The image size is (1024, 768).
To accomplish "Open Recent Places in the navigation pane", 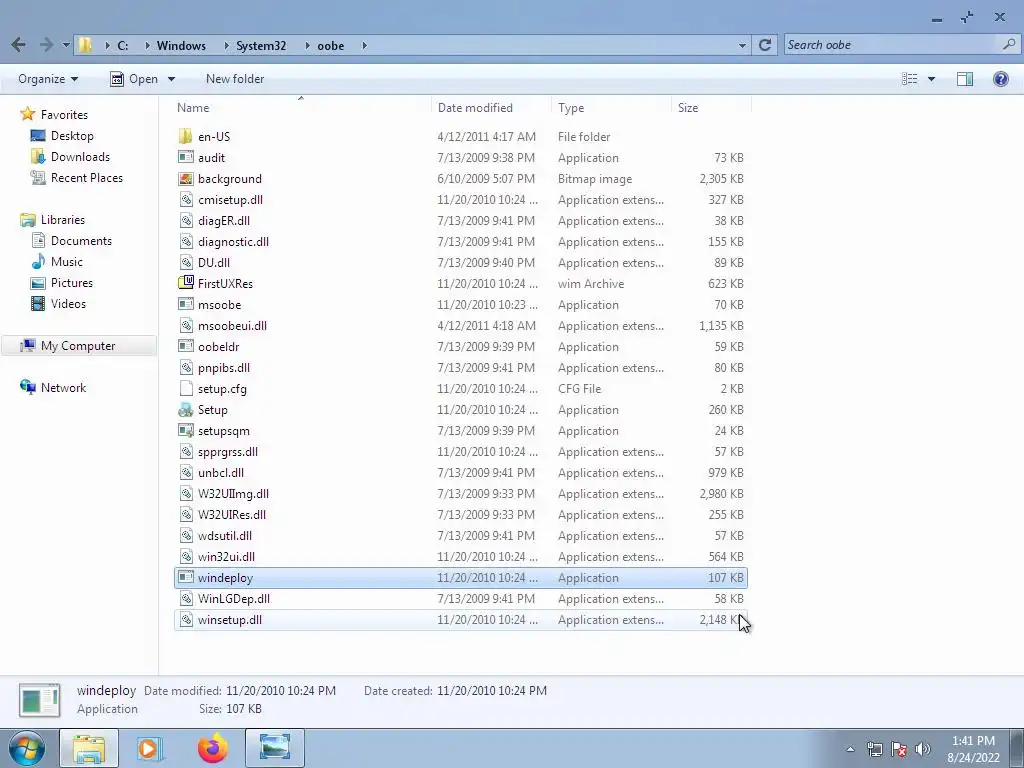I will tap(87, 178).
